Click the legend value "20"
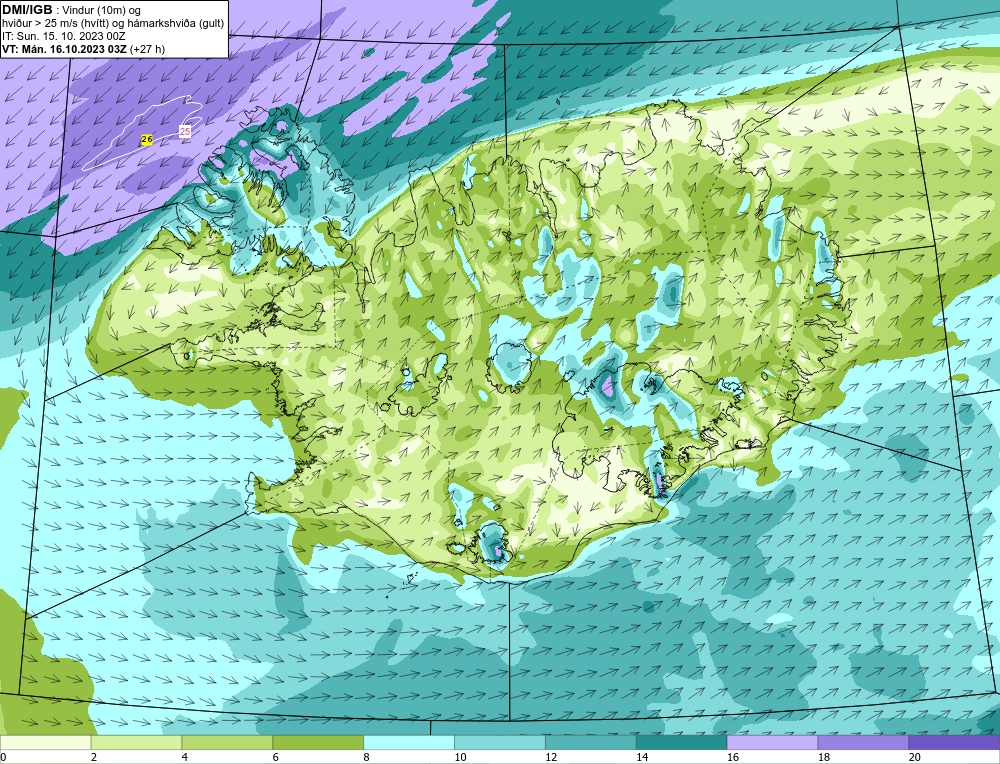Viewport: 1000px width, 764px height. pyautogui.click(x=915, y=757)
